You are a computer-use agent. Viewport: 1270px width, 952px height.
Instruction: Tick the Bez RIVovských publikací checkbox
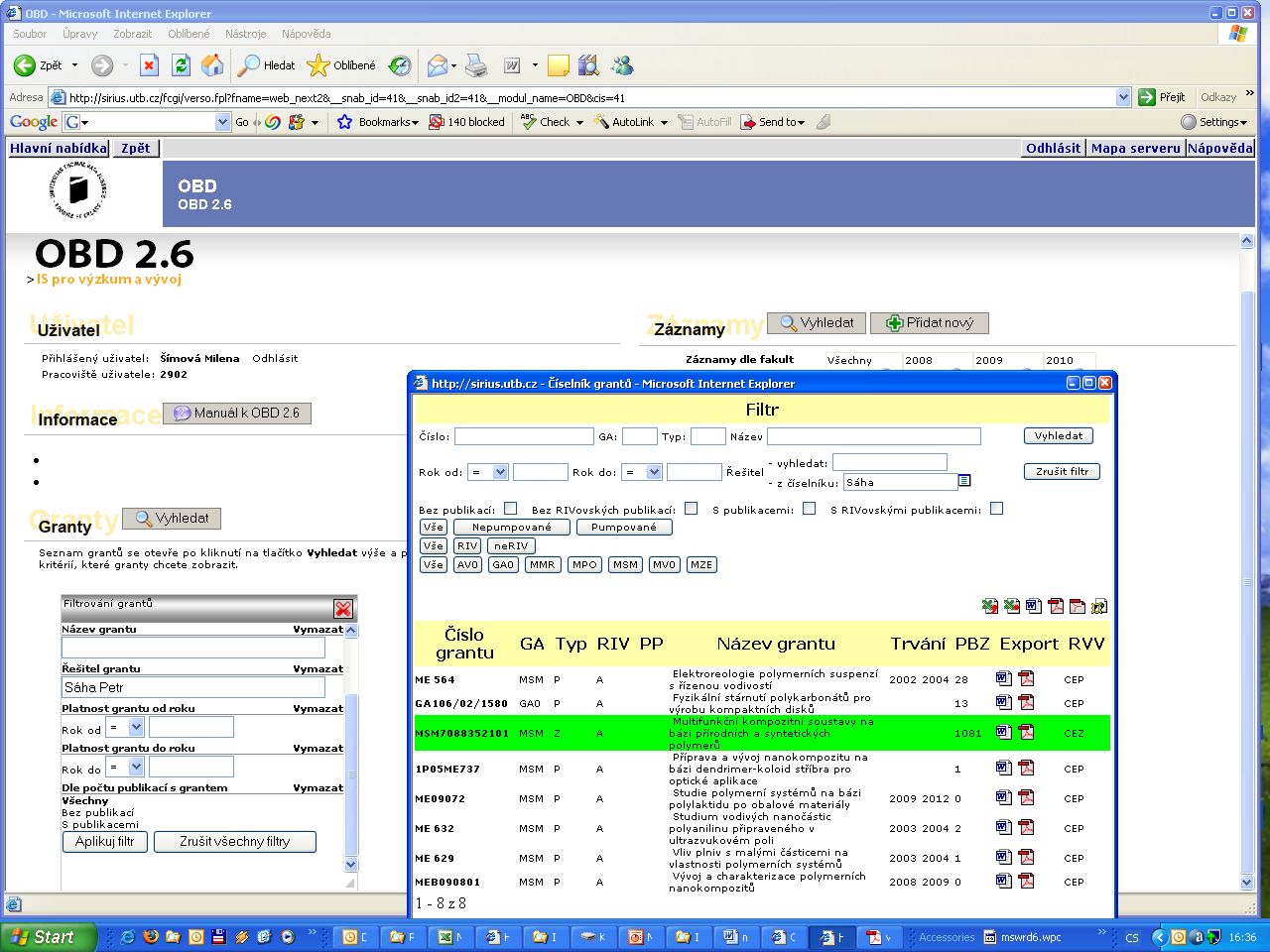point(691,509)
